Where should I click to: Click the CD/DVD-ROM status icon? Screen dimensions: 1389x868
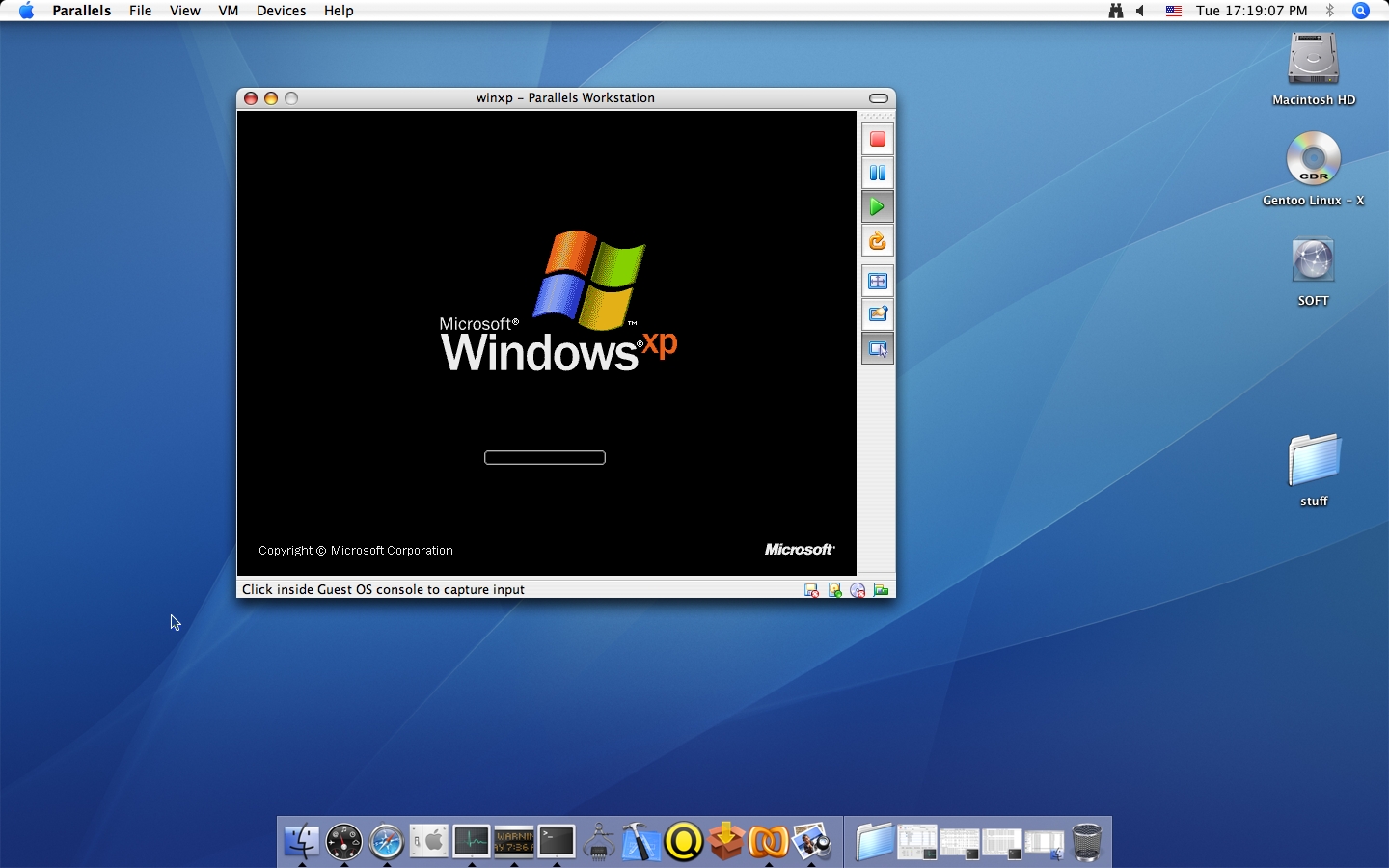pos(858,590)
